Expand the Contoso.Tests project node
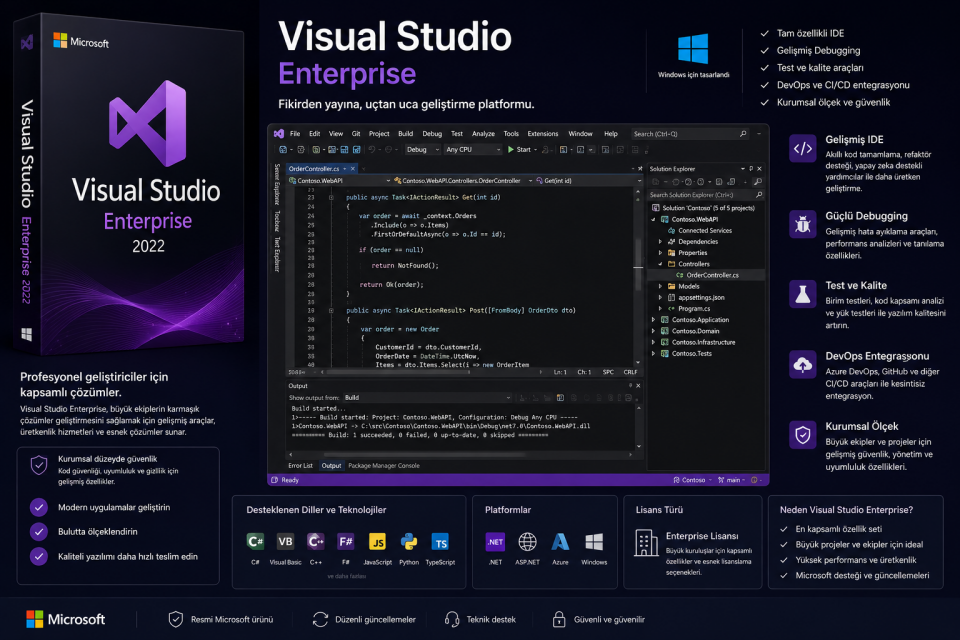The height and width of the screenshot is (640, 960). pos(653,353)
